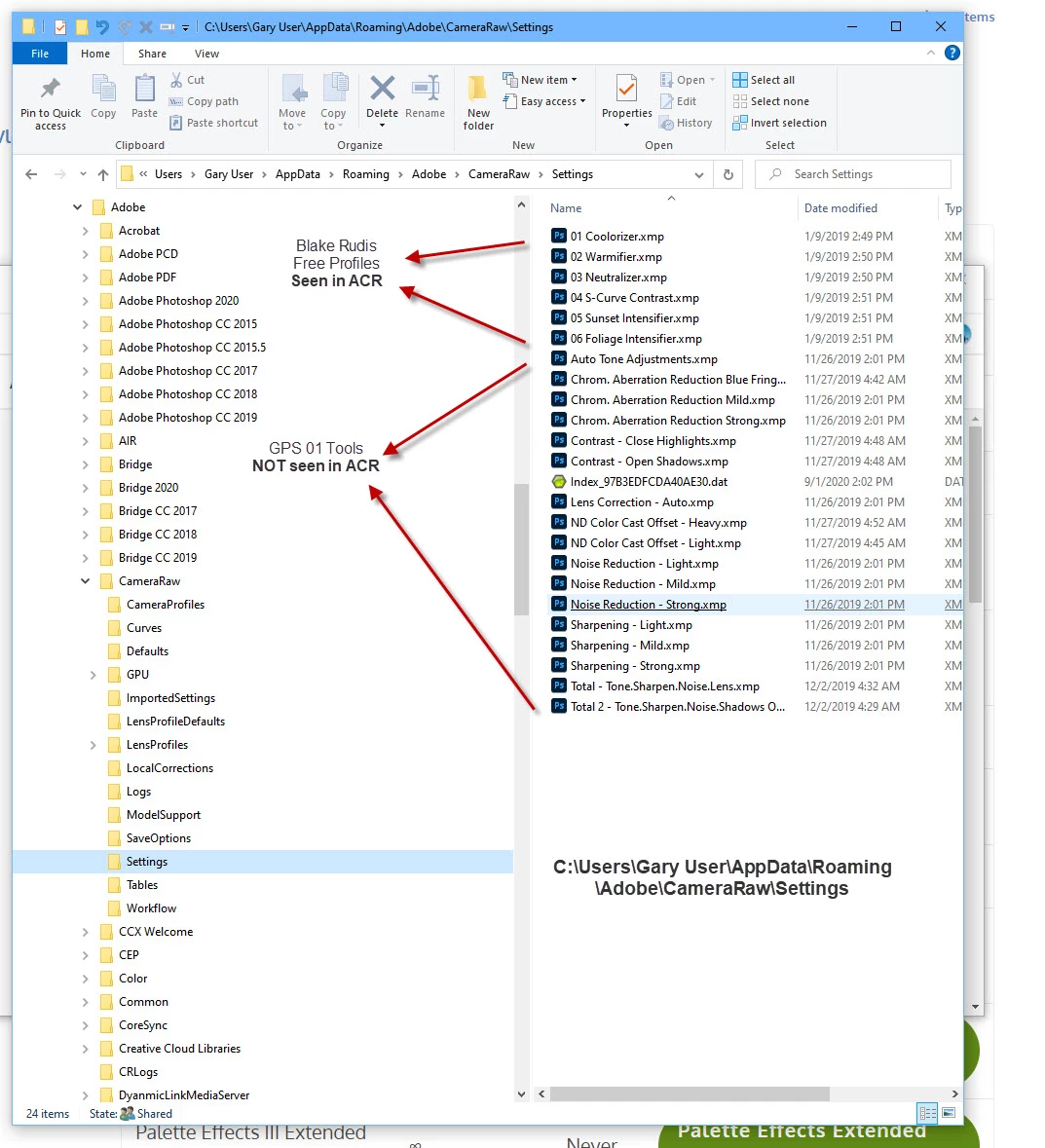Sort by Date modified column header
1045x1148 pixels.
coord(840,208)
